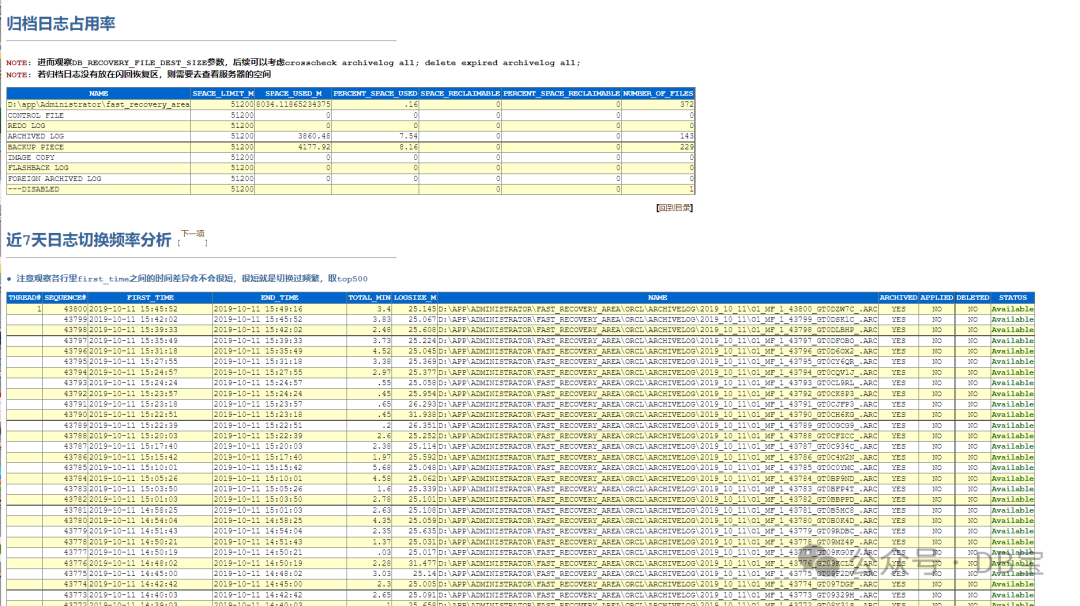Click the 229 number of files value
1080x606 pixels.
tap(687, 147)
